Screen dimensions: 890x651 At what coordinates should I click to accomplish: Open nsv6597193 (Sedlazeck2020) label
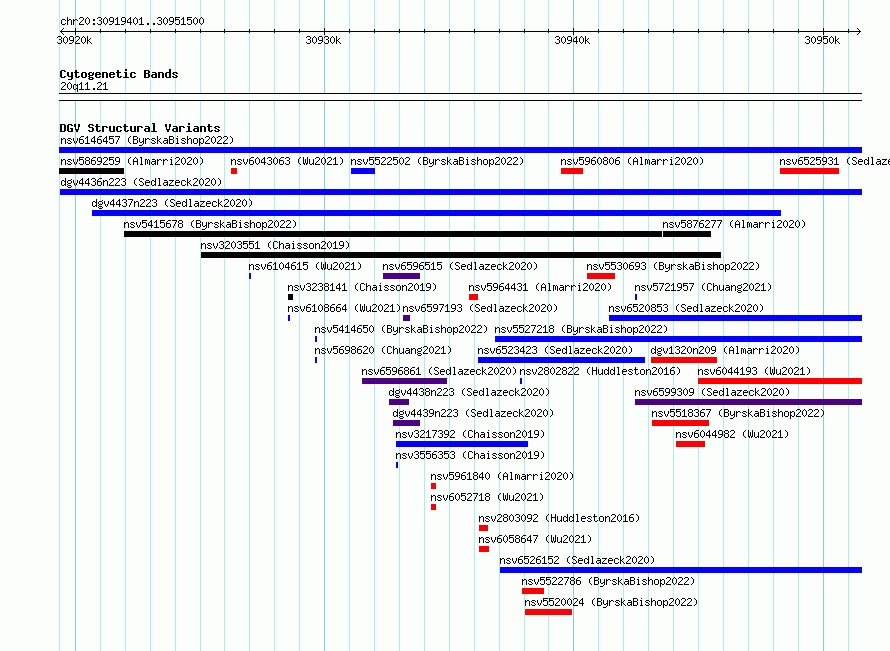click(x=480, y=308)
